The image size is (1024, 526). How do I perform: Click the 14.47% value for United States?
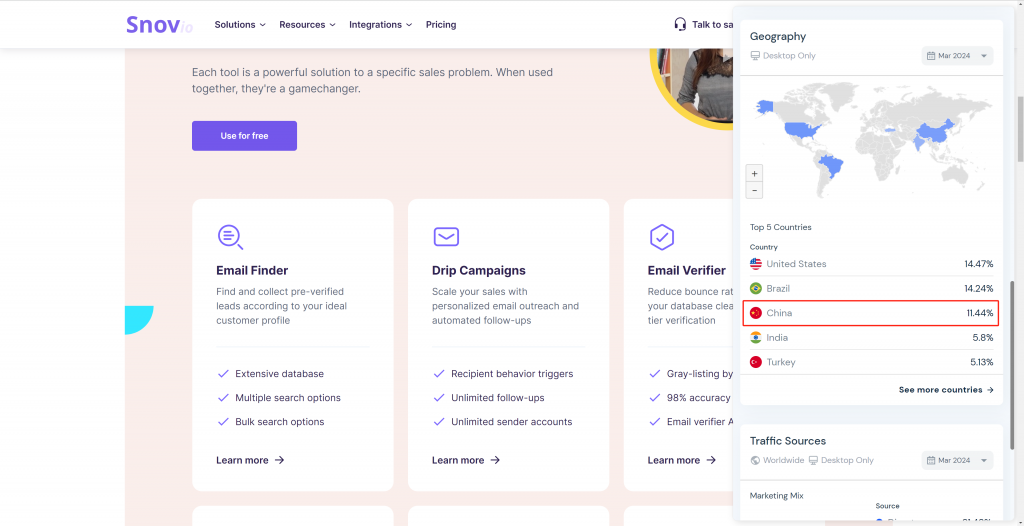click(978, 264)
